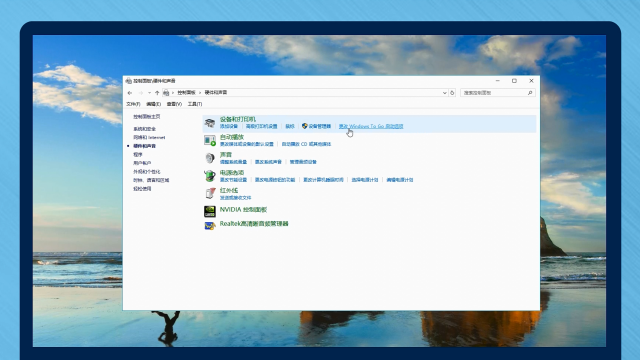
Task: Click the 高级打印机设置 link
Action: (x=262, y=127)
